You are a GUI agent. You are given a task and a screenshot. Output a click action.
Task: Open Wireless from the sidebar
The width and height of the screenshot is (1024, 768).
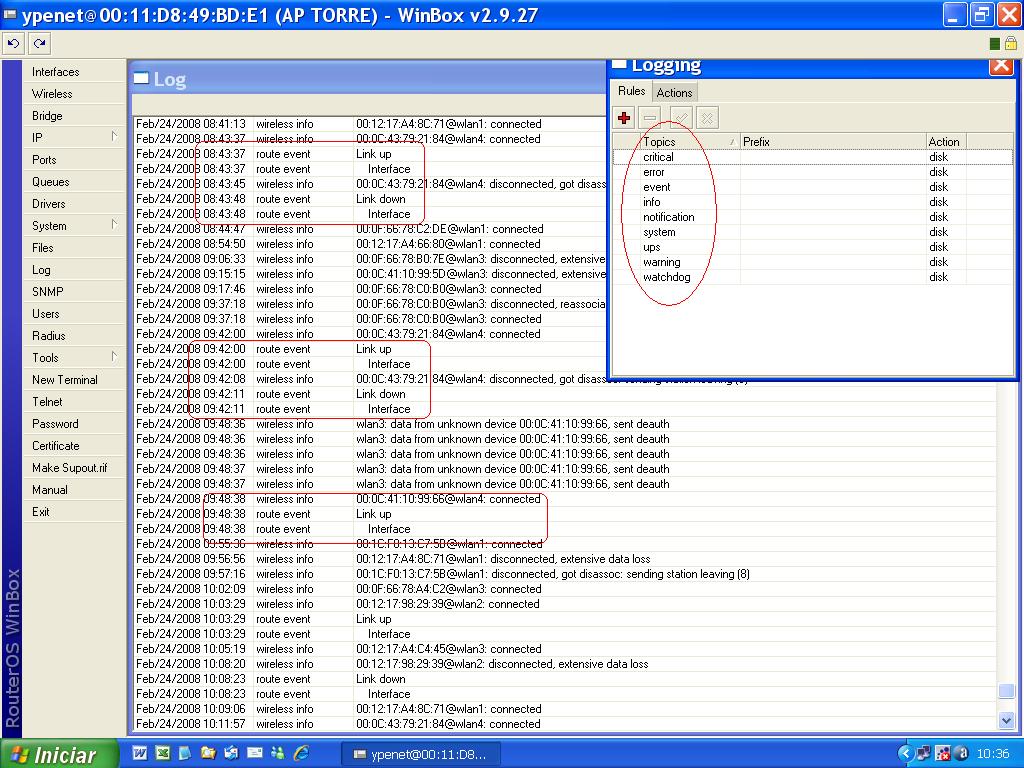(x=74, y=94)
